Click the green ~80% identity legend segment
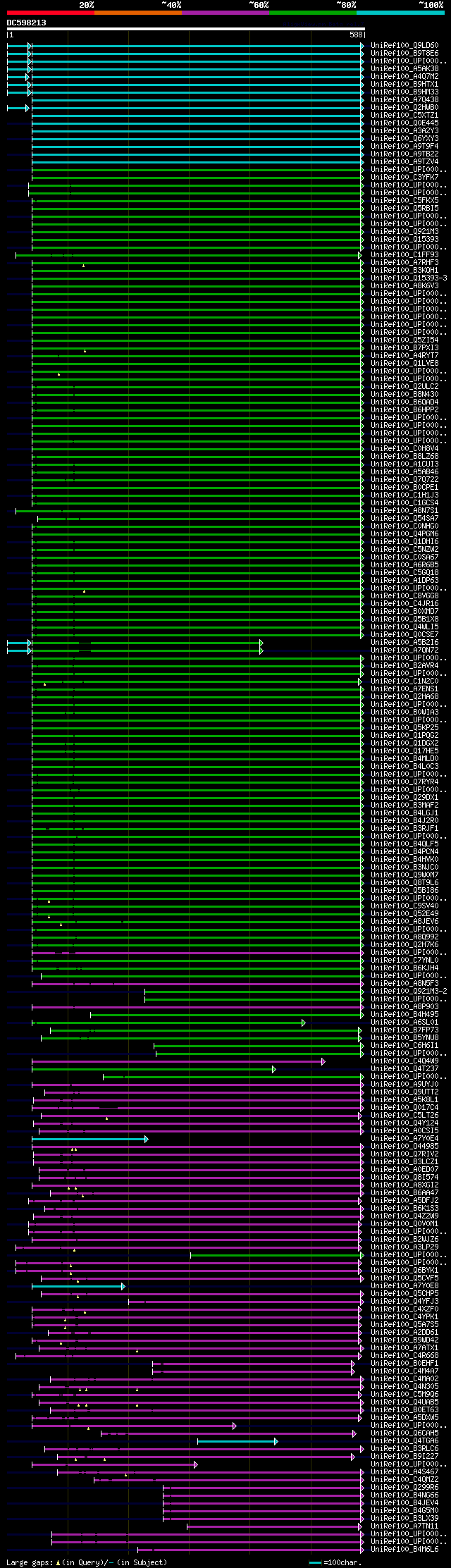The width and height of the screenshot is (451, 1568). click(x=313, y=13)
